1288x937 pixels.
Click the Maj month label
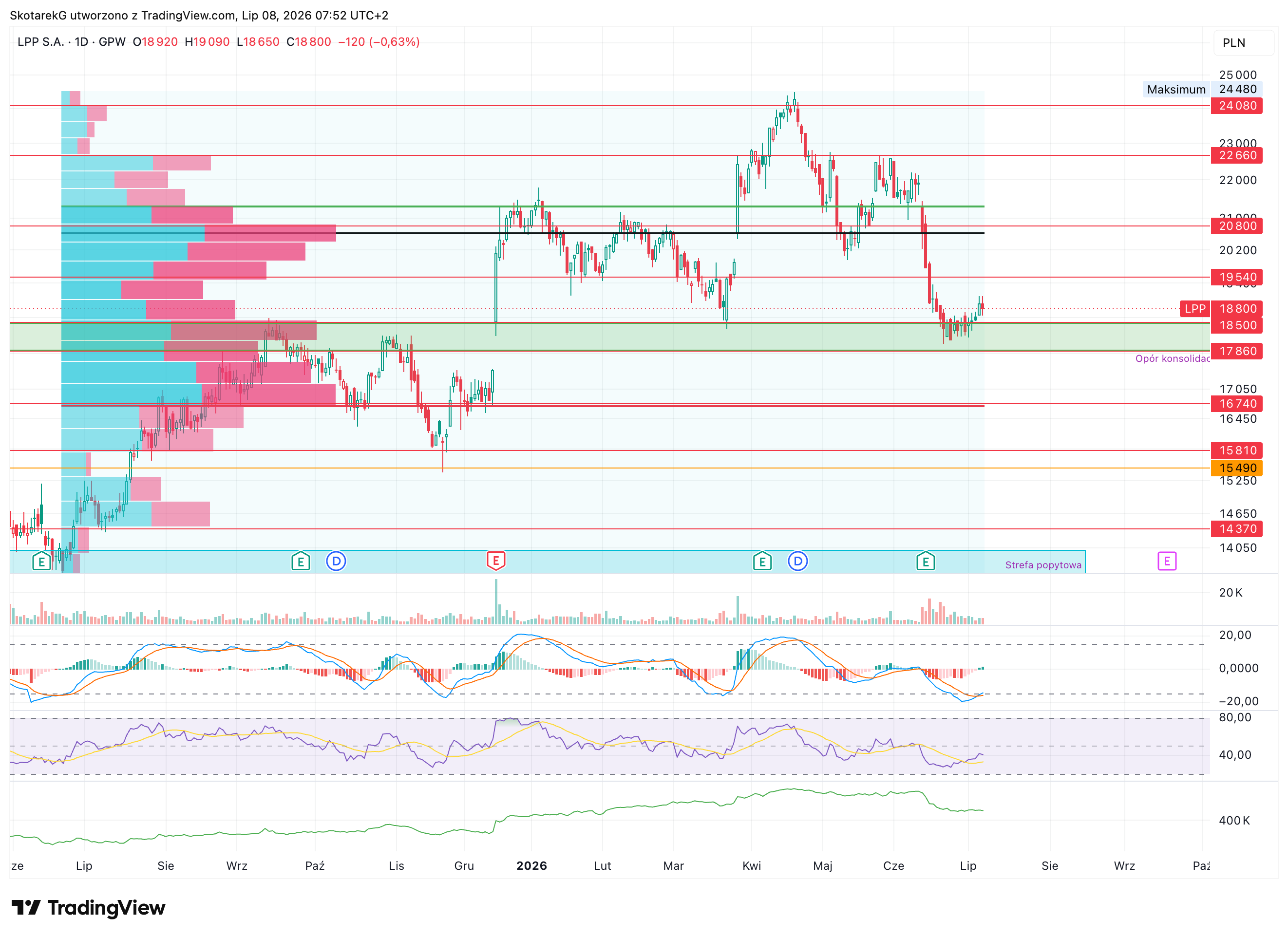coord(823,865)
